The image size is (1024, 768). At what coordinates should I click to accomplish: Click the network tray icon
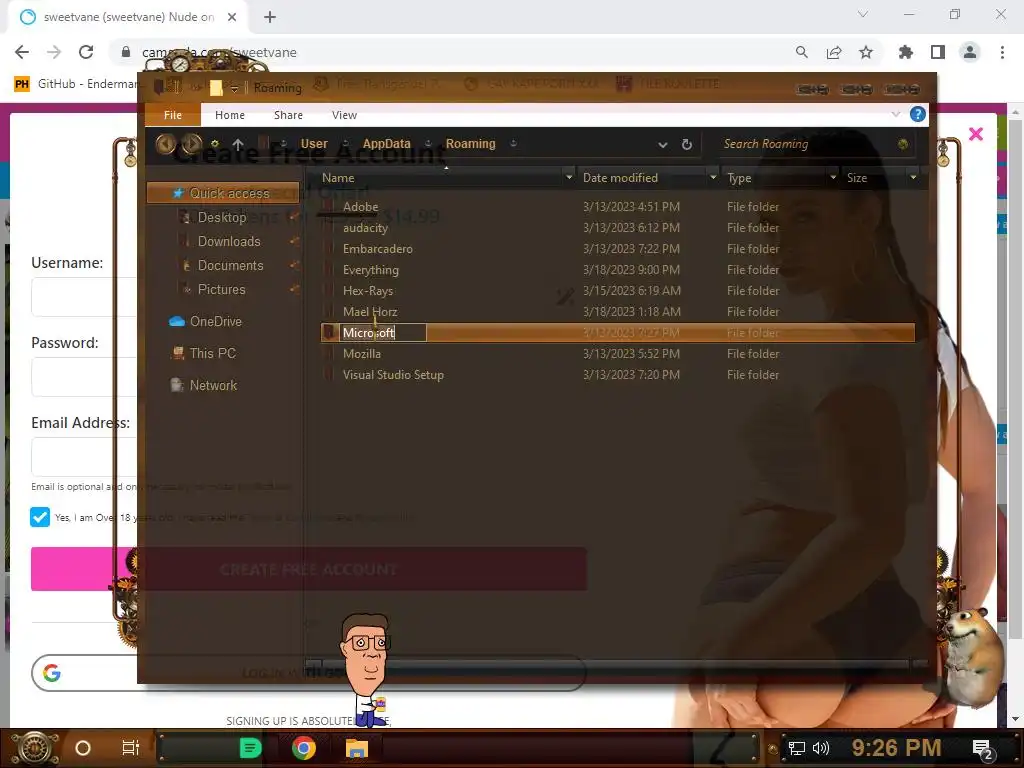797,748
